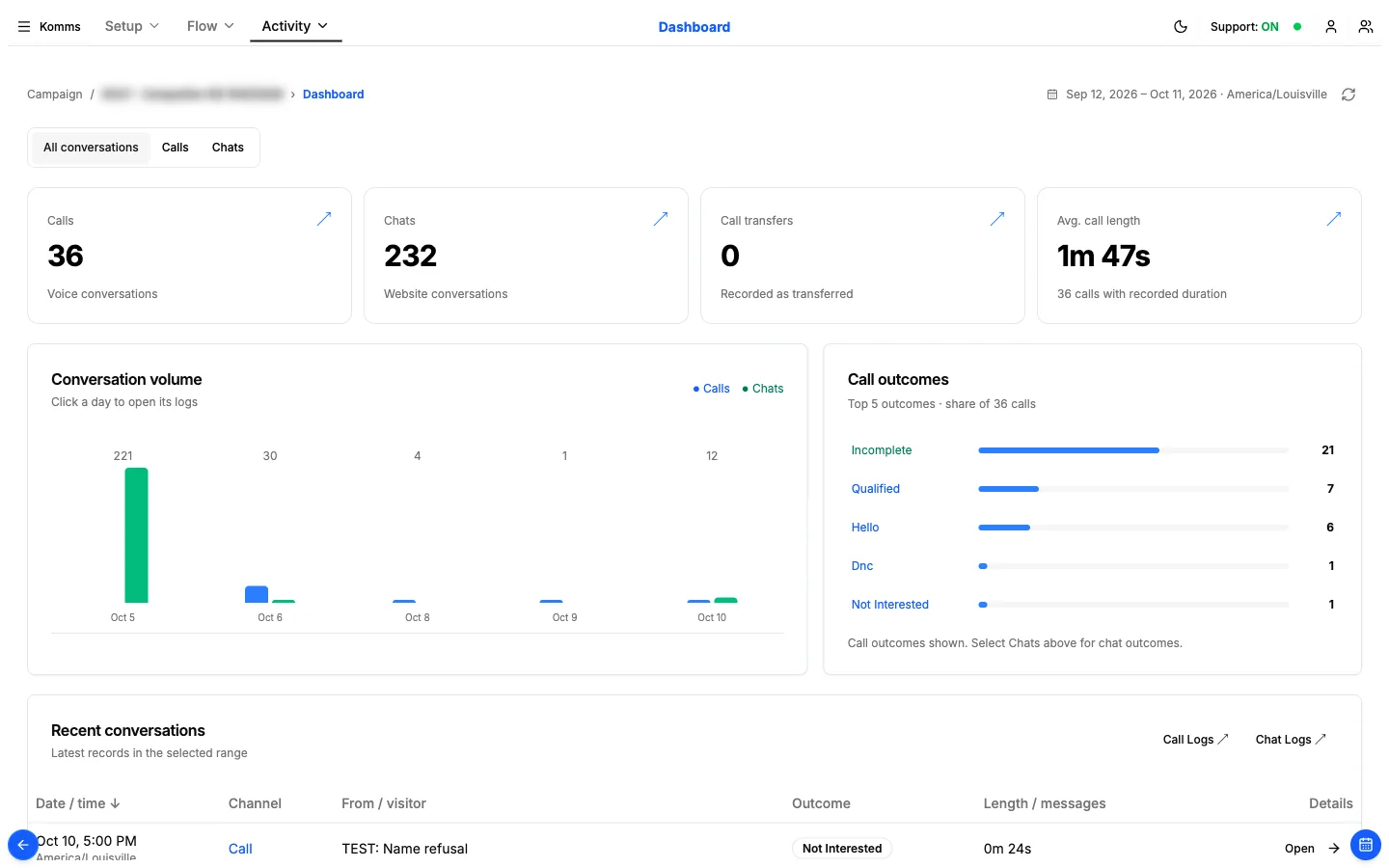Toggle Support ON status
This screenshot has width=1389, height=868.
point(1256,27)
